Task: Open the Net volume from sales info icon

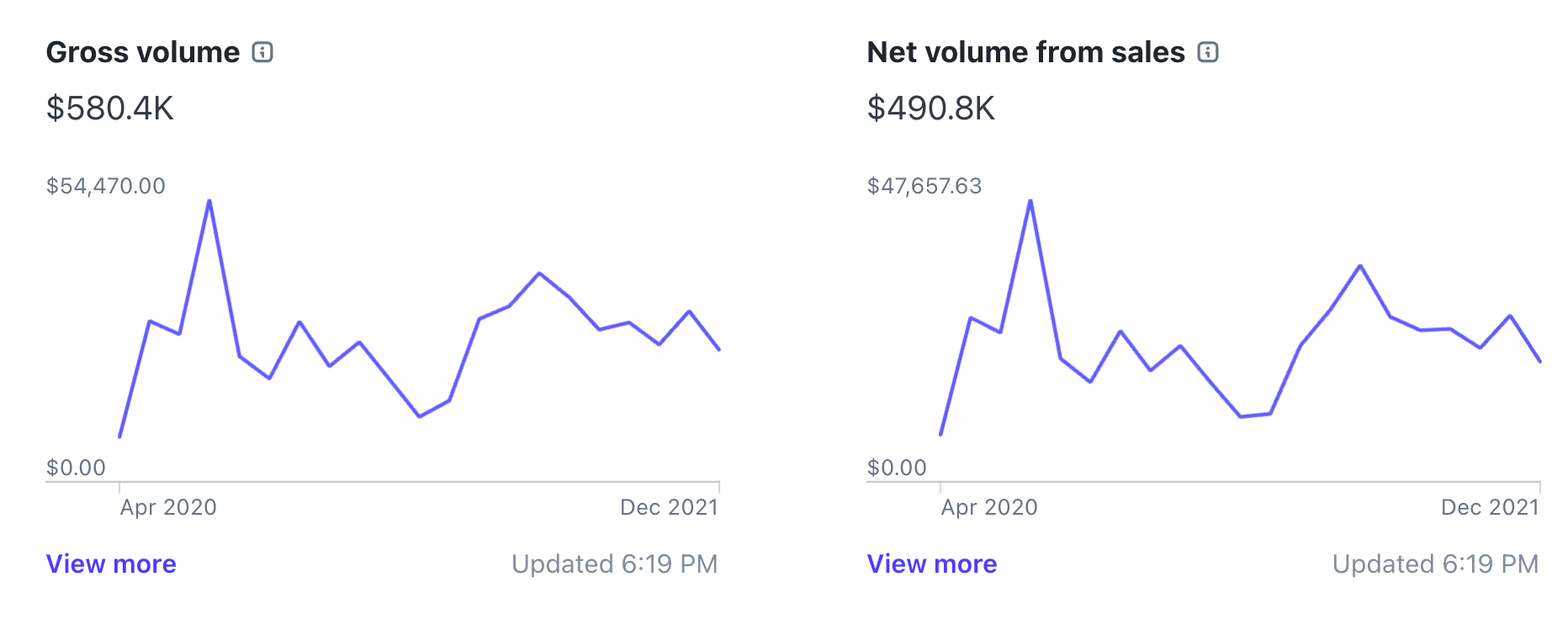Action: (x=1208, y=52)
